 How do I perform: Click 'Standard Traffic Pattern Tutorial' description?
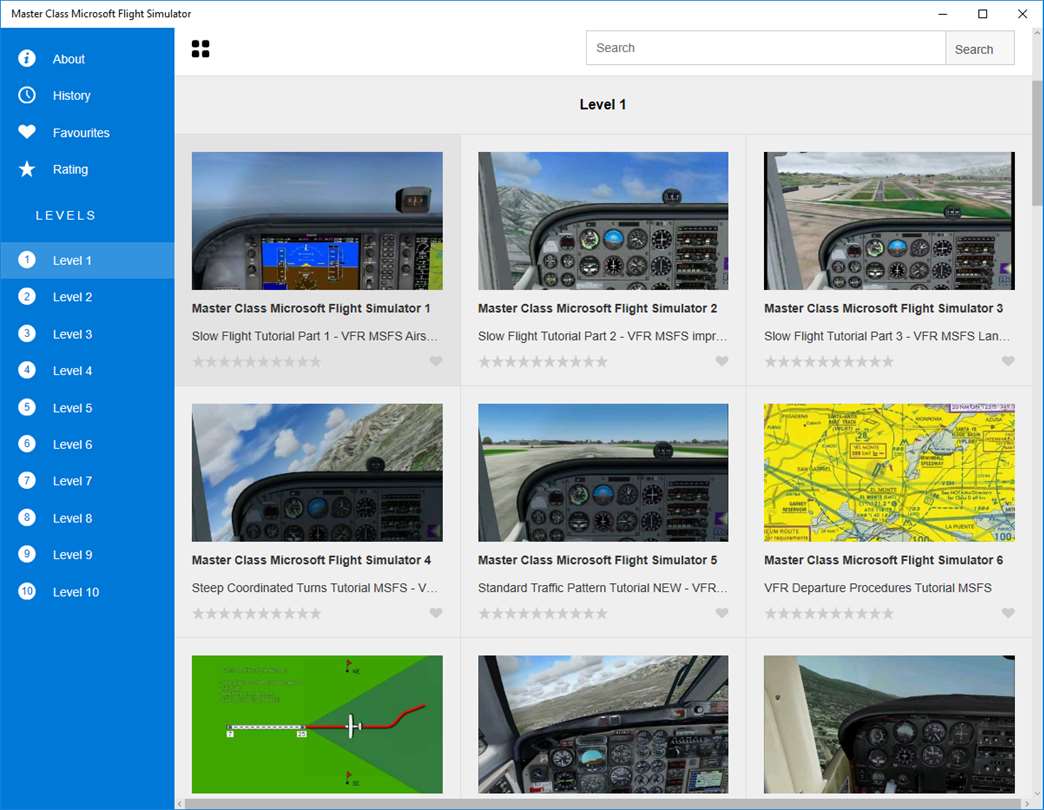tap(603, 588)
